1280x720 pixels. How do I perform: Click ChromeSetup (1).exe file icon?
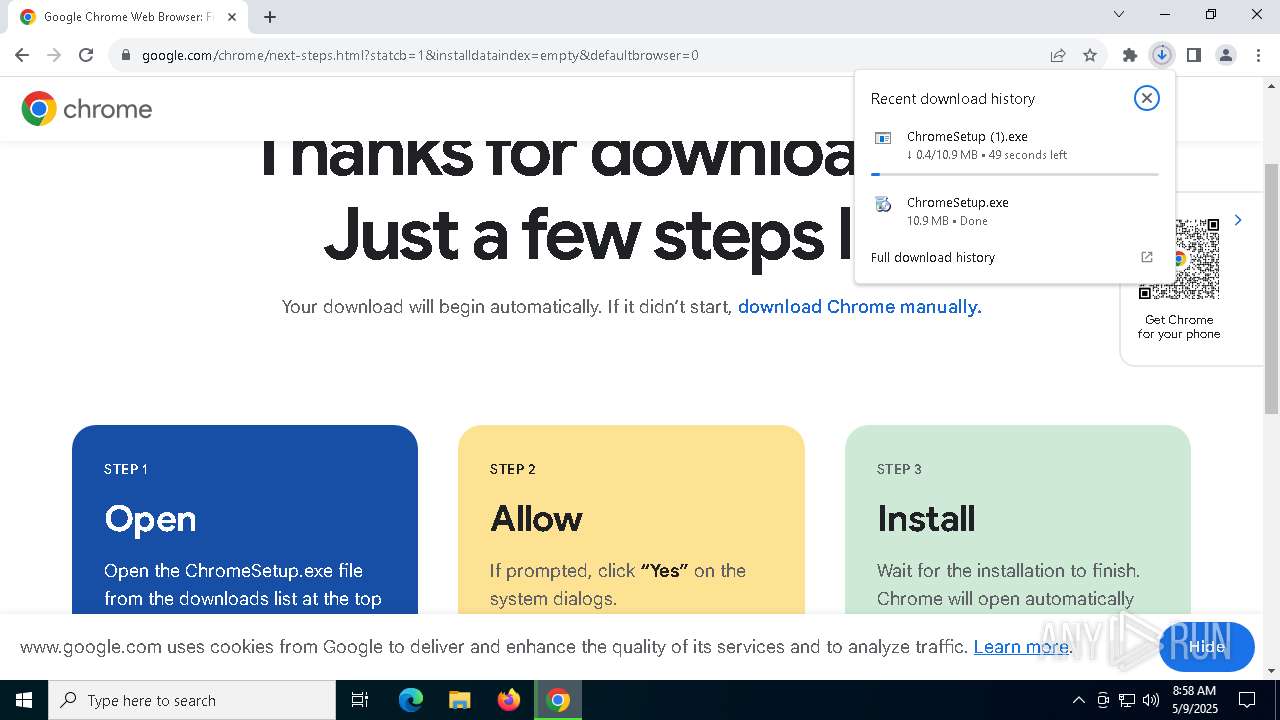(883, 139)
